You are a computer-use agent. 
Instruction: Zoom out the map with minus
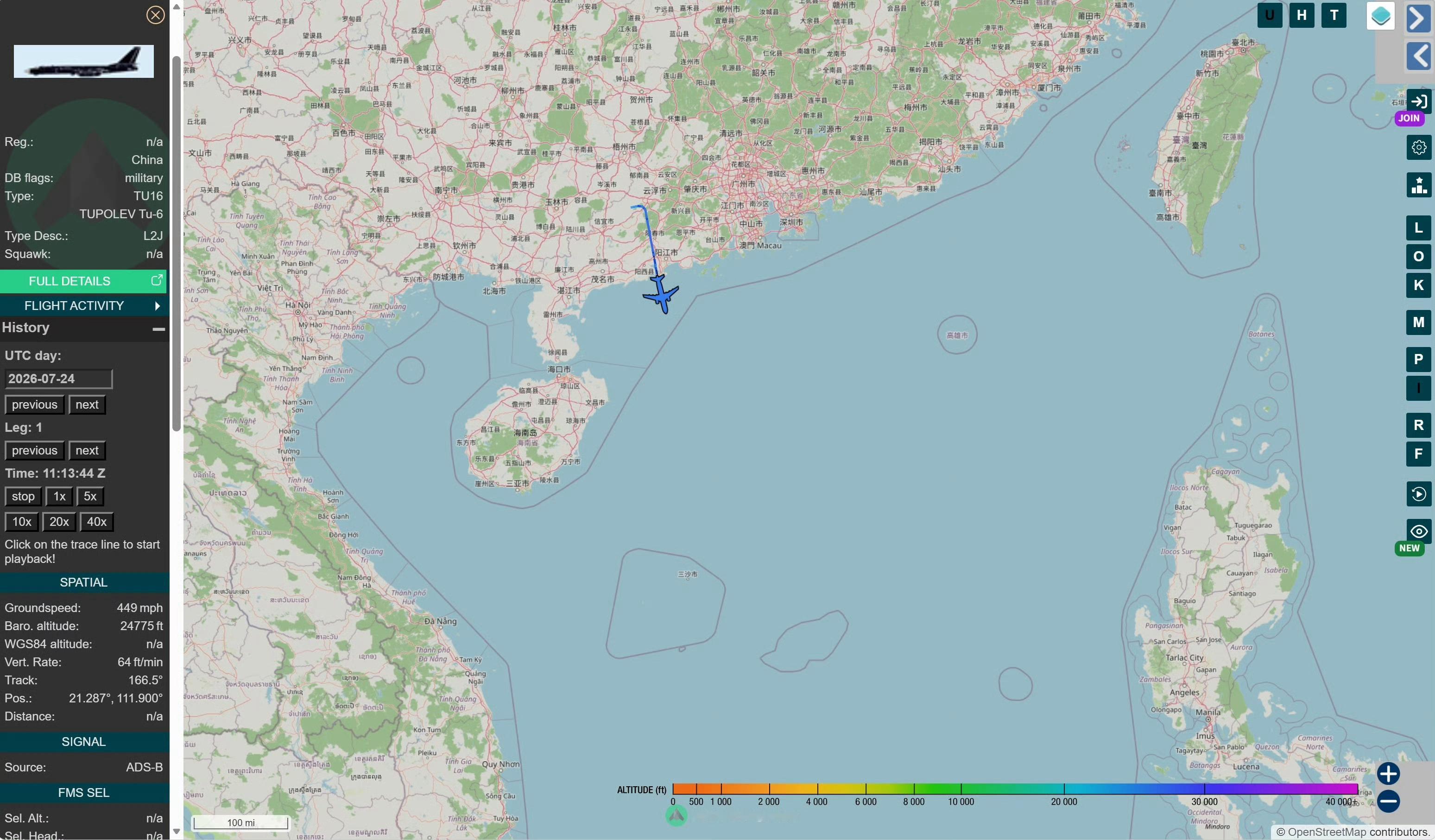coord(1388,801)
